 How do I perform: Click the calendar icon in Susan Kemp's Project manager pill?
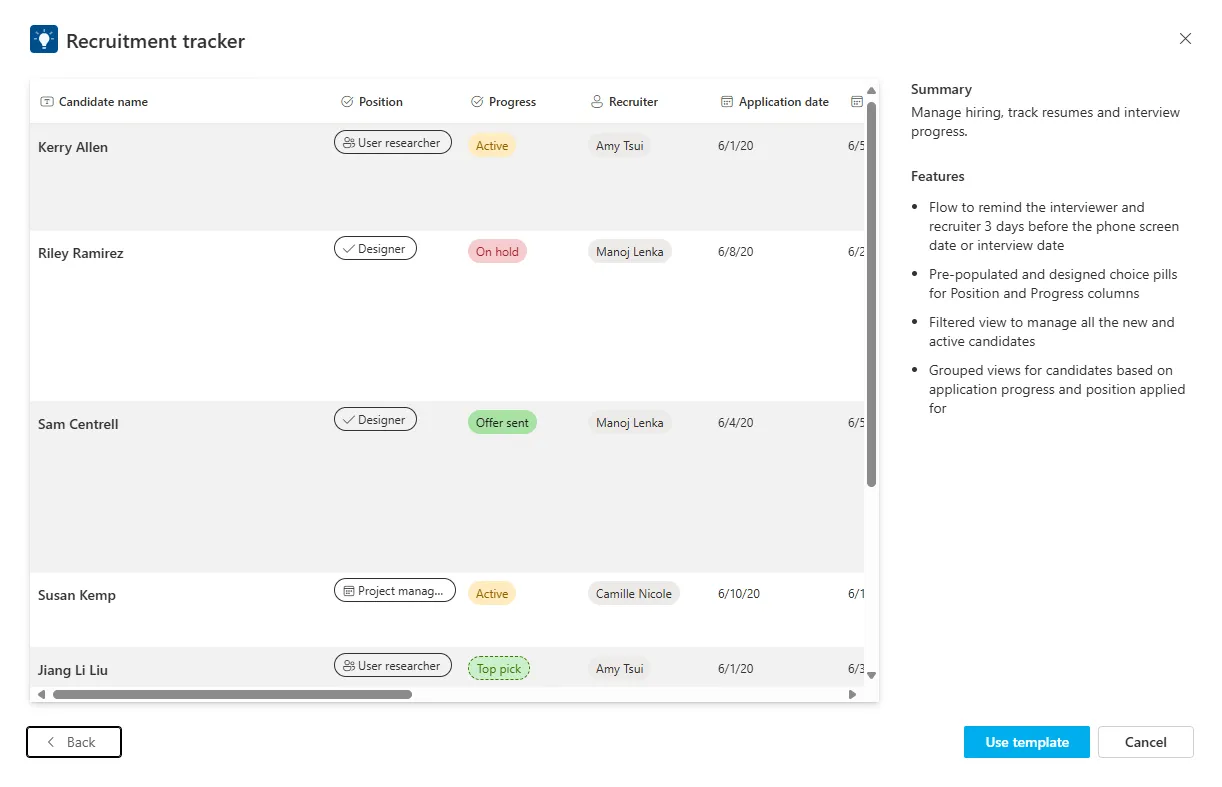(347, 590)
